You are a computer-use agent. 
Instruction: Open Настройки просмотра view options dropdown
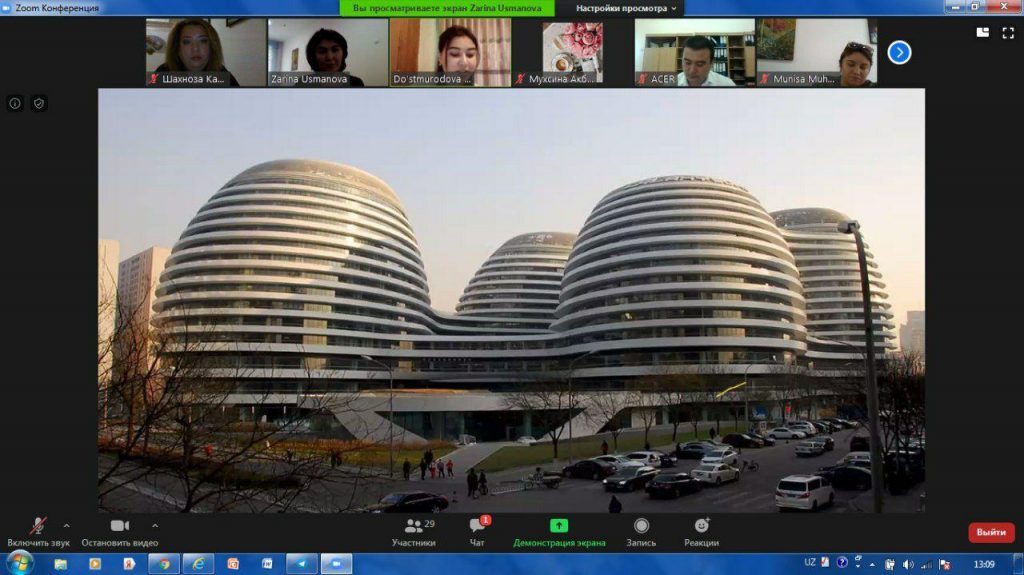coord(626,8)
